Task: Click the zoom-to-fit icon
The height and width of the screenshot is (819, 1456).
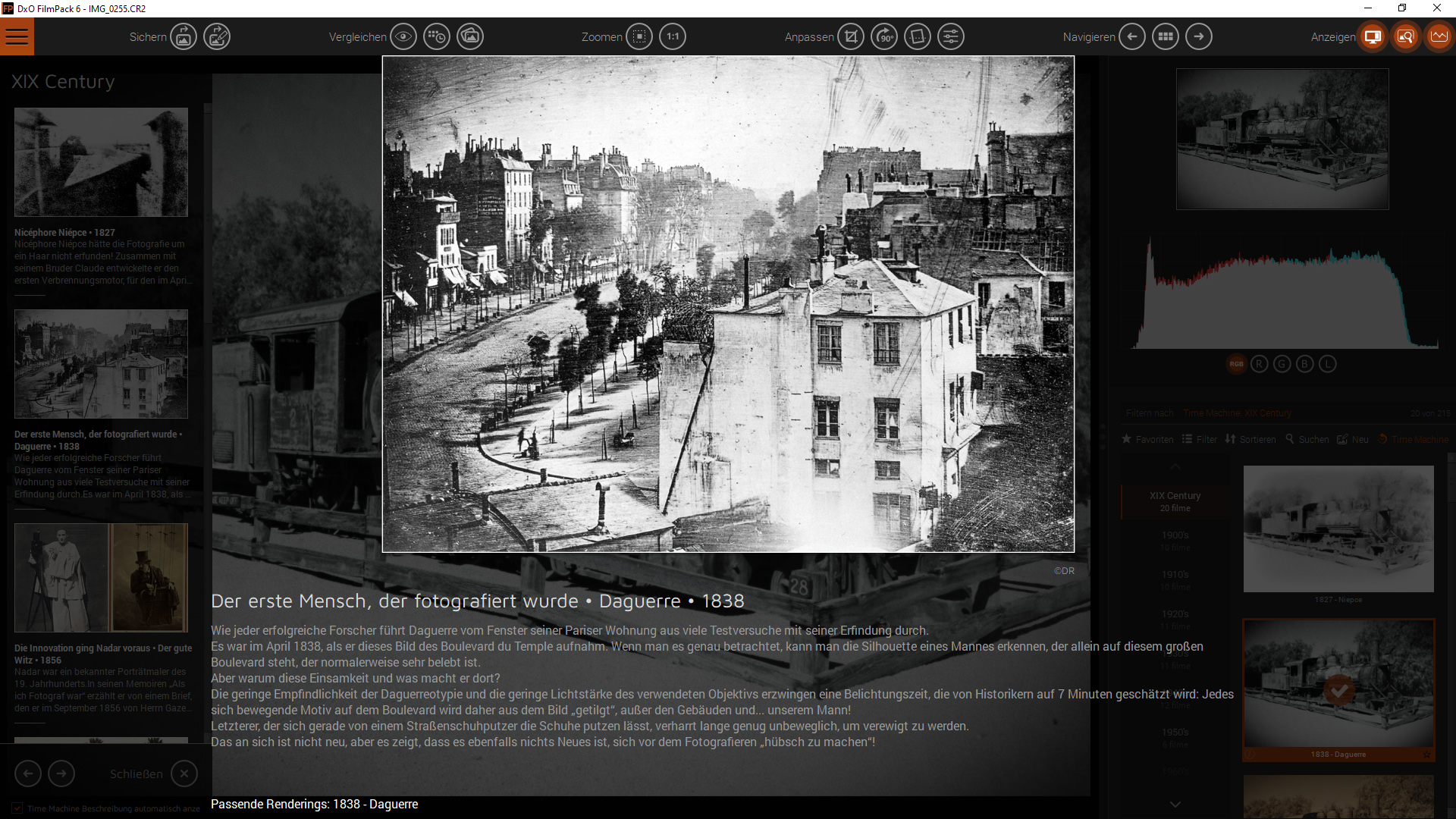Action: tap(639, 36)
